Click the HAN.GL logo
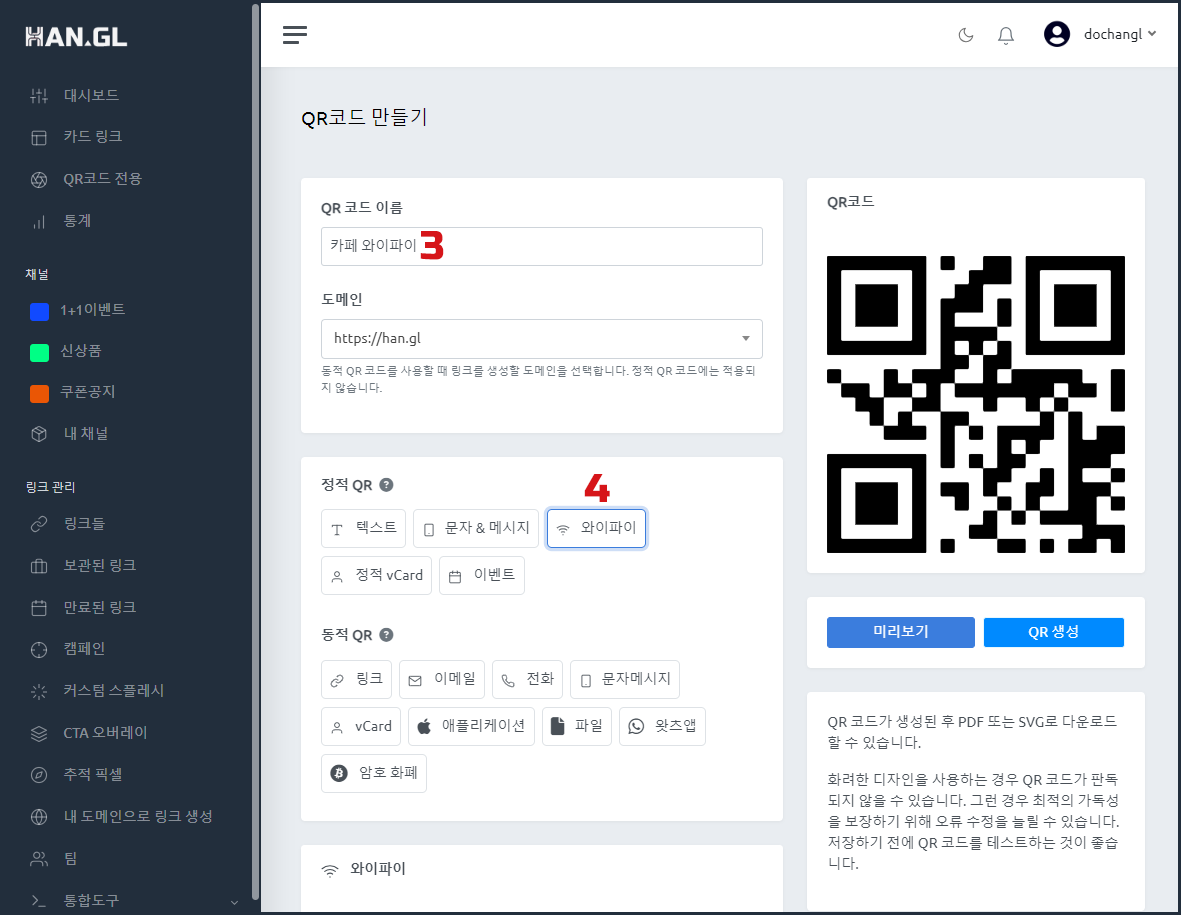 76,37
